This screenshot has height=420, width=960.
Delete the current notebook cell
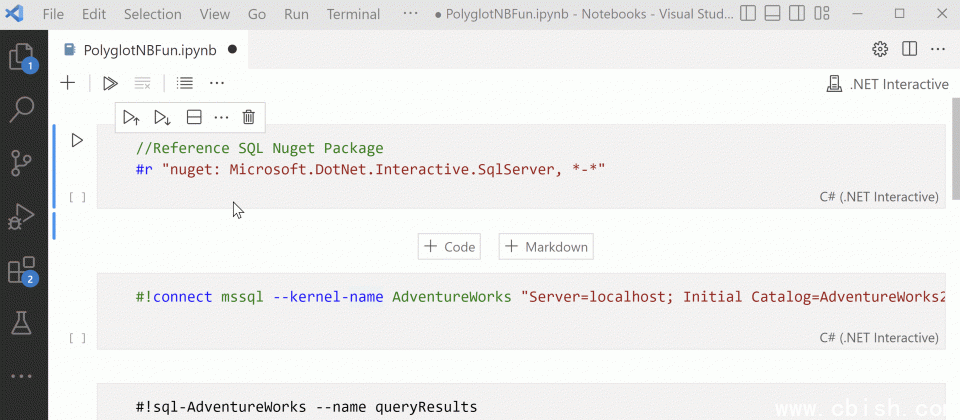[x=249, y=117]
